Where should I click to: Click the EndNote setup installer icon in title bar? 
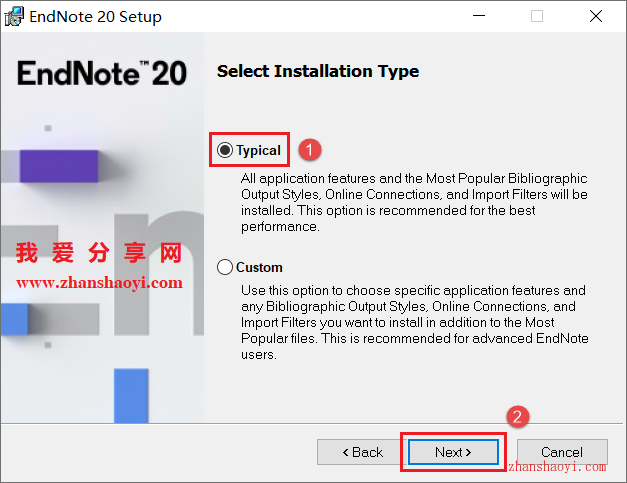[x=14, y=16]
